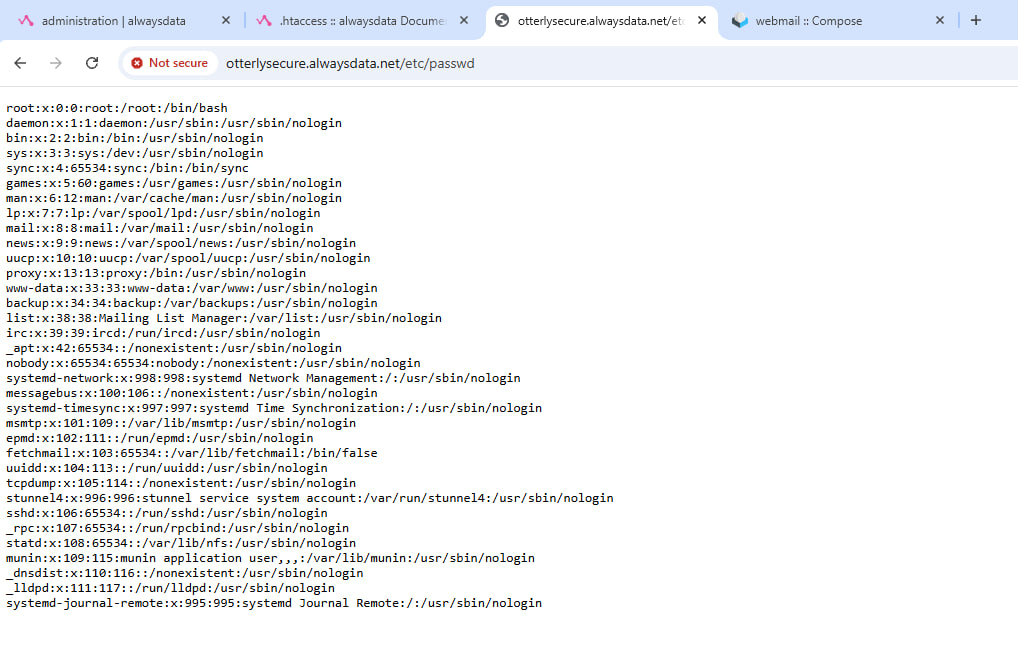Close the webmail :: Compose tab
This screenshot has height=663, width=1018.
(x=940, y=20)
